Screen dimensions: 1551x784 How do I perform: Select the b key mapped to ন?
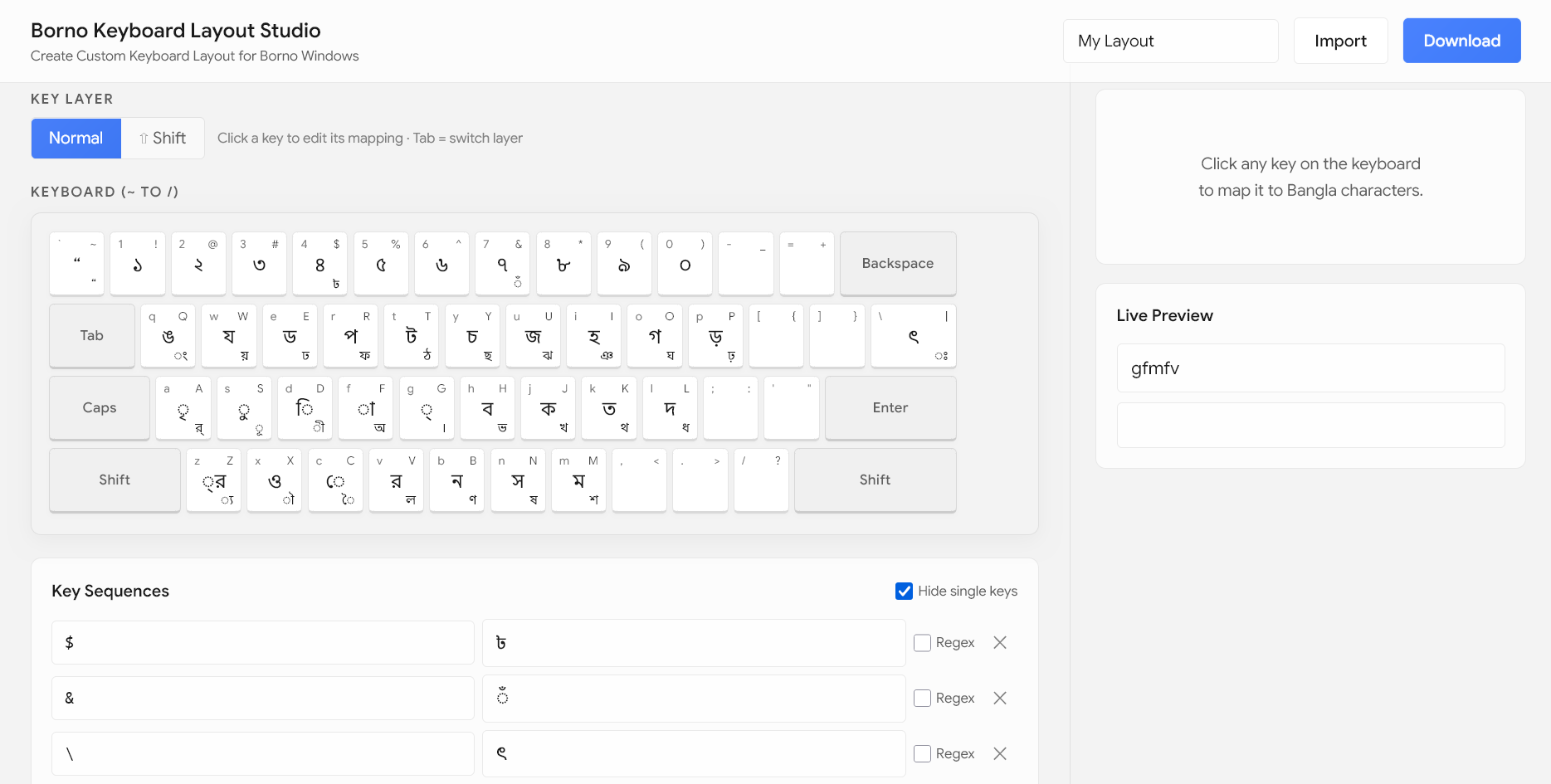tap(457, 480)
